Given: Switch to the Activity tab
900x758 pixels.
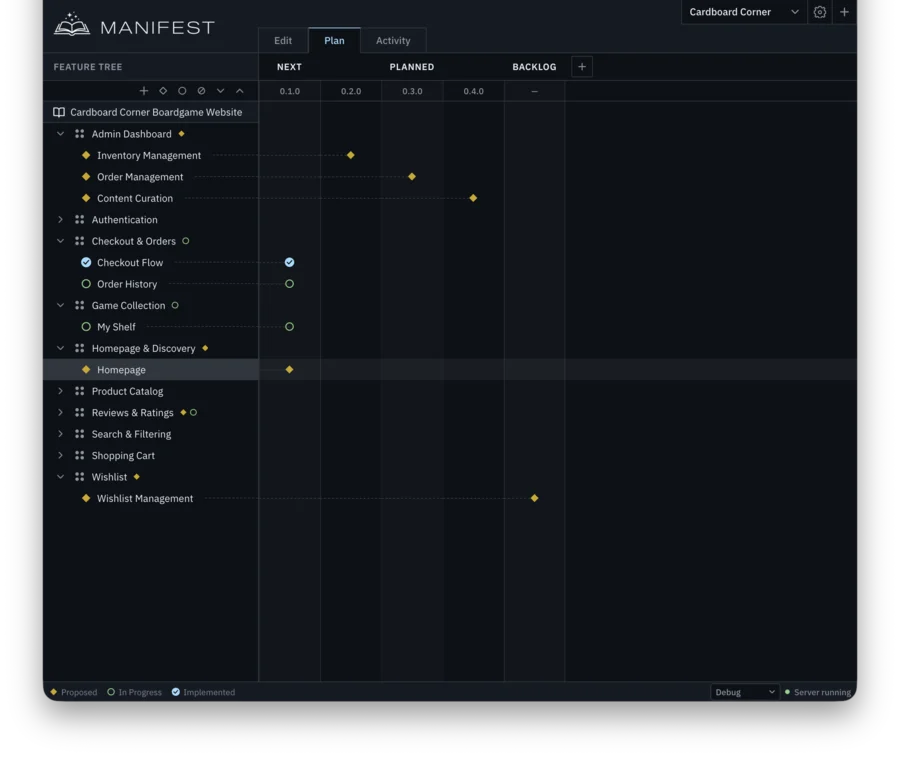Looking at the screenshot, I should point(393,40).
